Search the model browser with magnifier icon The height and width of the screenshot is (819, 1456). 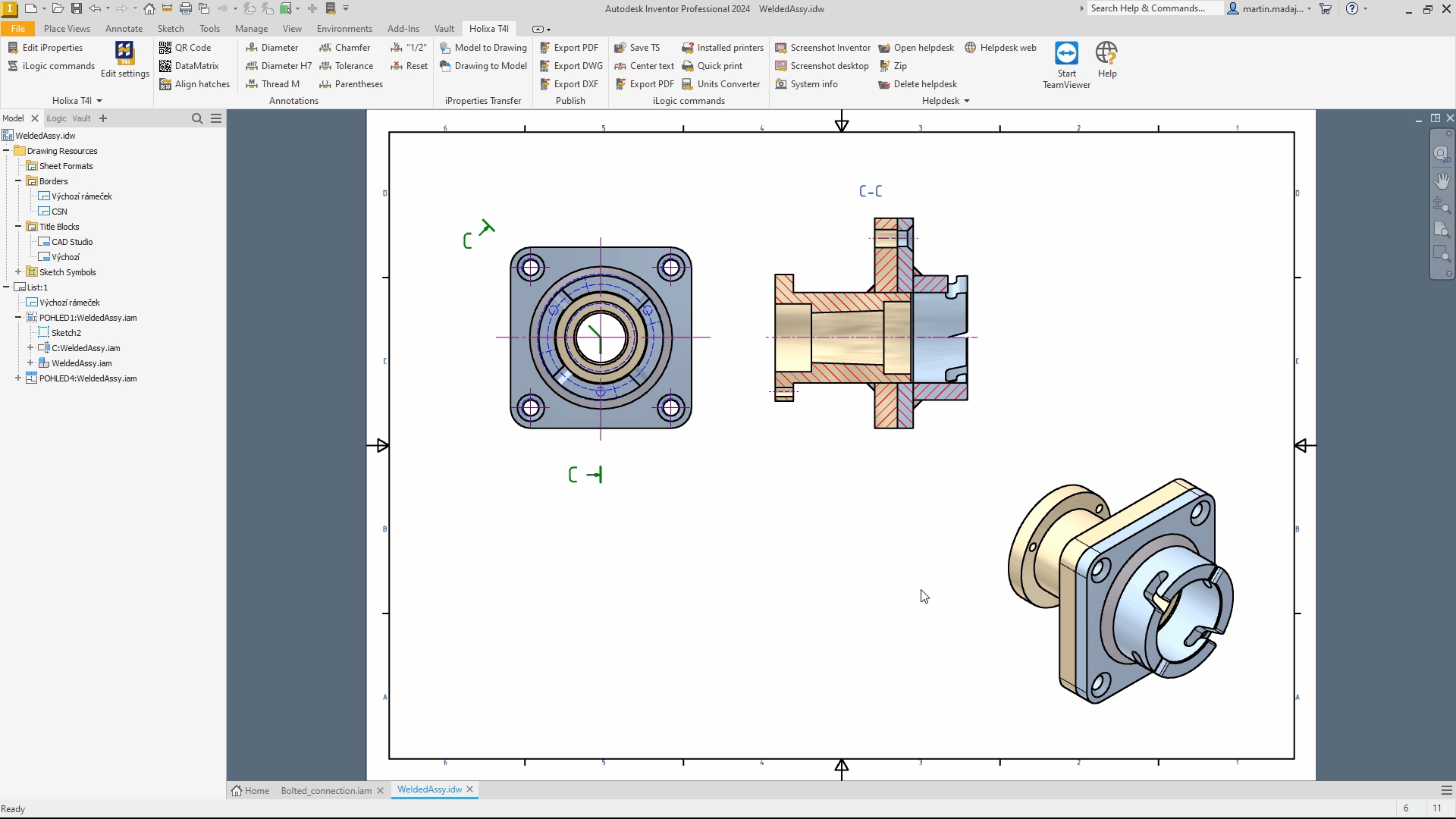tap(197, 118)
